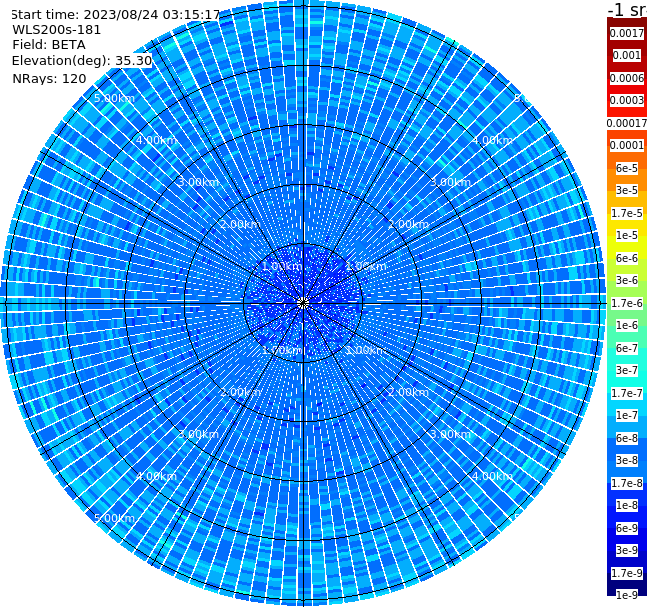Click the Field: BETA text
Screen dimensions: 647x607
click(x=49, y=45)
